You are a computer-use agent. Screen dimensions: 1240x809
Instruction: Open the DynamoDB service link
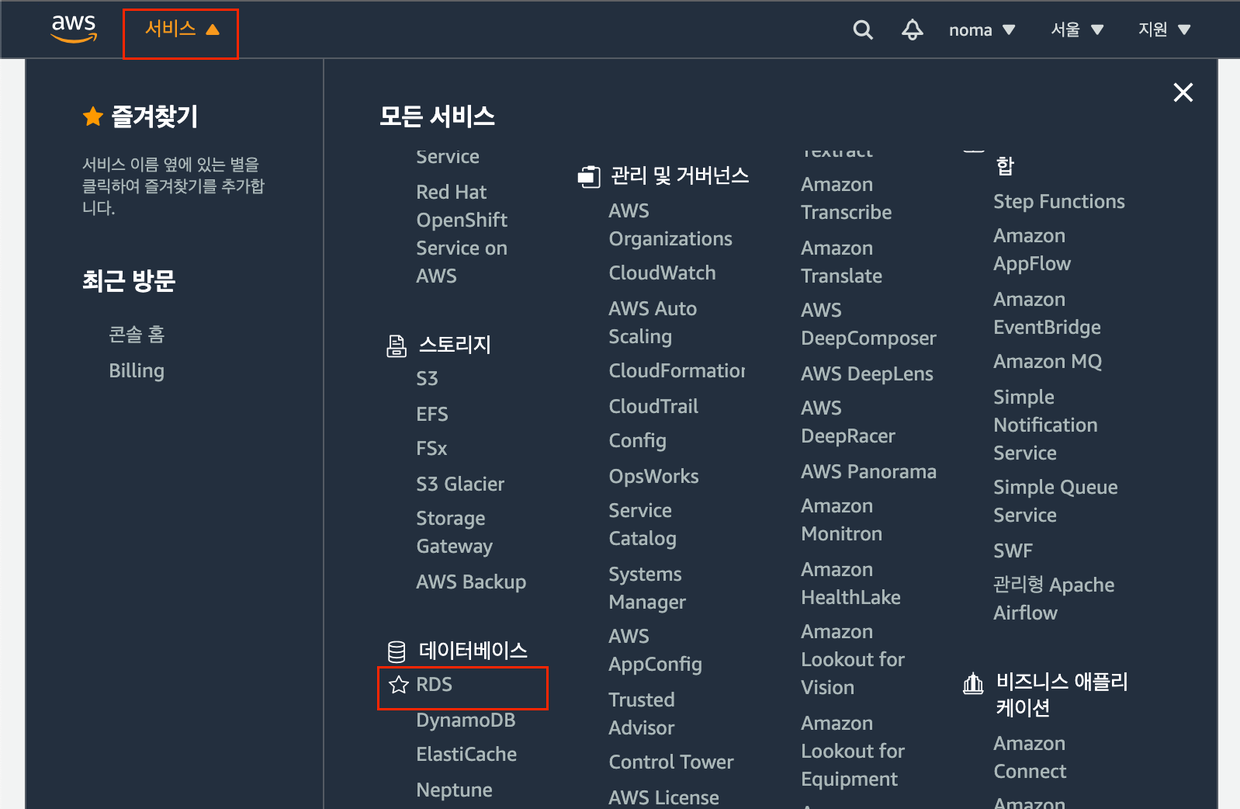[465, 719]
